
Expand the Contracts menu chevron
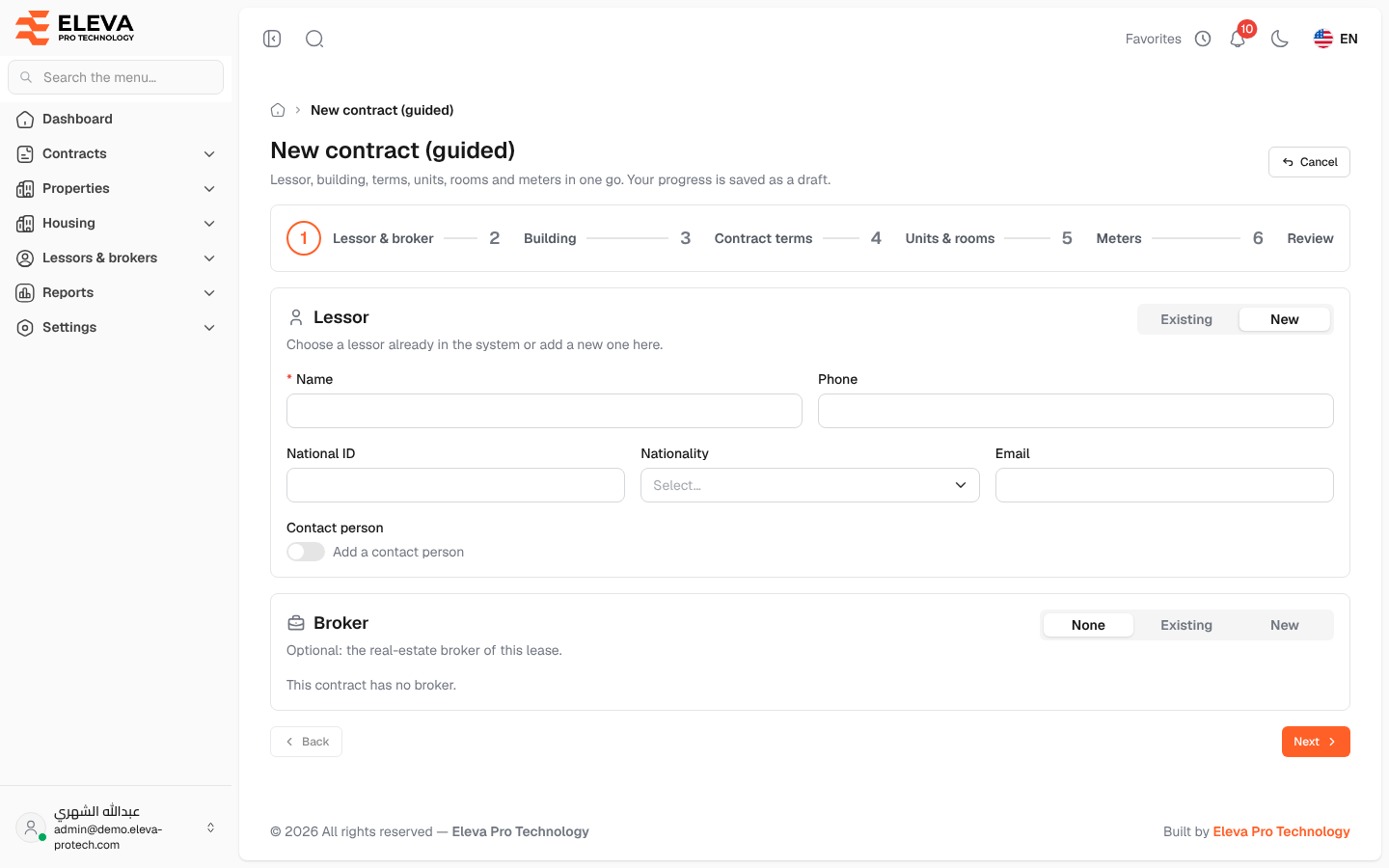[x=209, y=154]
